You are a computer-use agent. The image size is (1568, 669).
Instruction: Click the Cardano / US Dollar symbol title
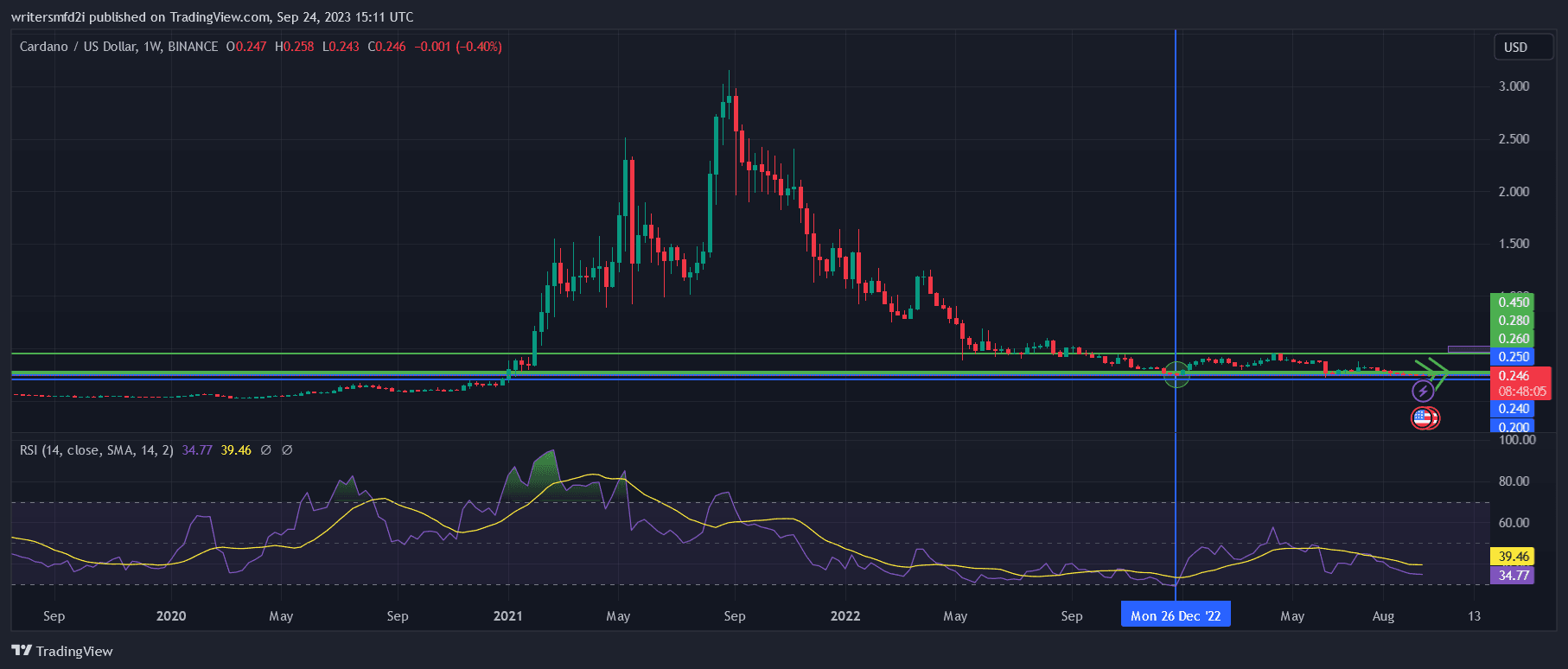pos(118,47)
